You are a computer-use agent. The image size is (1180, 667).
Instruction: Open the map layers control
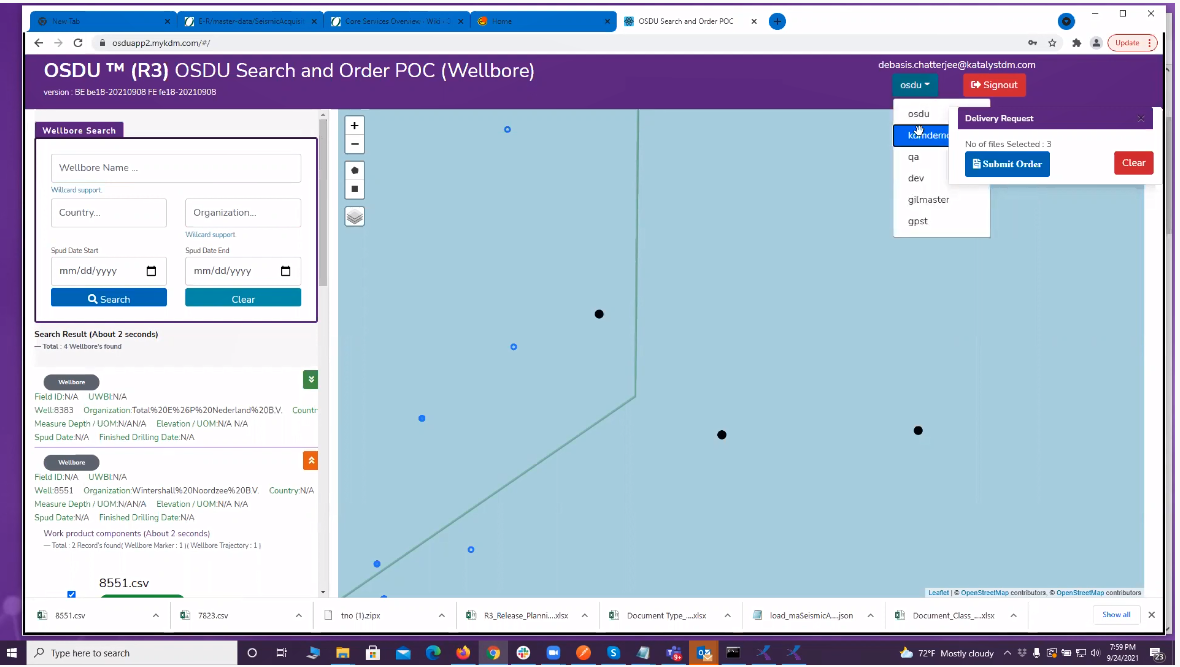pos(354,216)
